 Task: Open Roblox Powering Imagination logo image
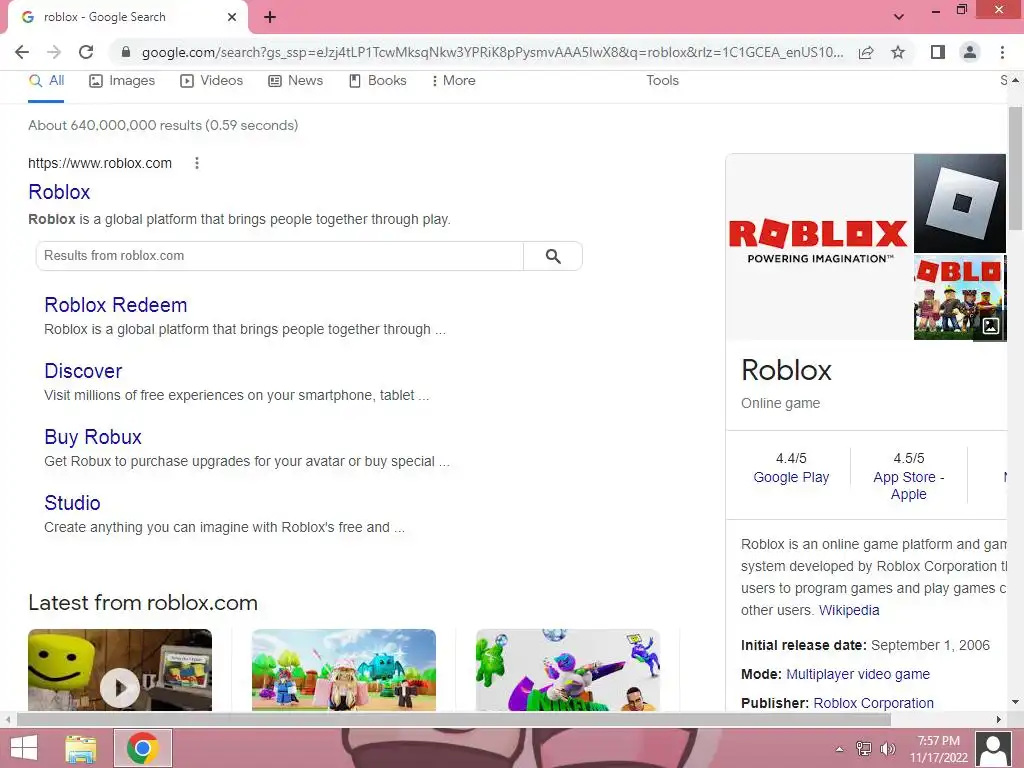pos(819,247)
